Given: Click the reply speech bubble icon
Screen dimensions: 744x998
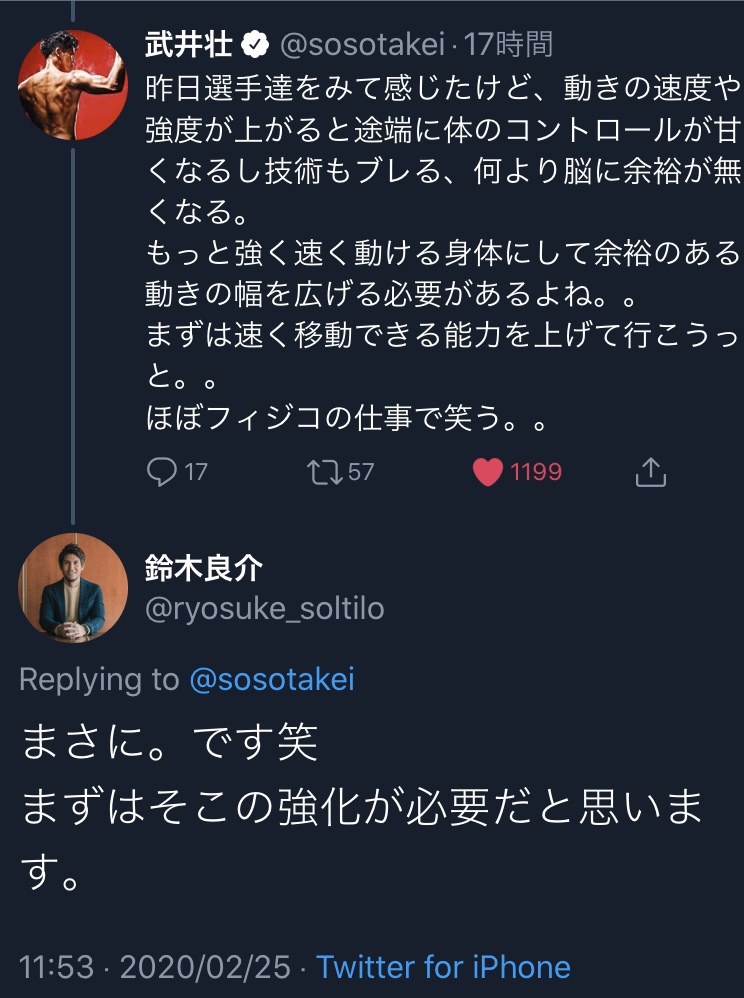Looking at the screenshot, I should pyautogui.click(x=162, y=471).
